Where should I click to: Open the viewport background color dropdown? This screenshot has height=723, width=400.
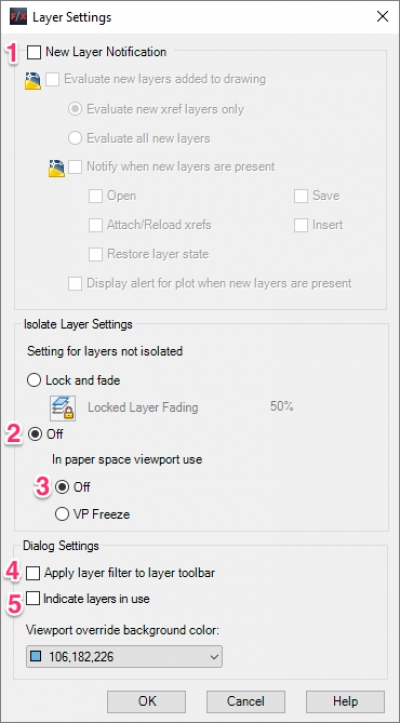click(x=124, y=657)
